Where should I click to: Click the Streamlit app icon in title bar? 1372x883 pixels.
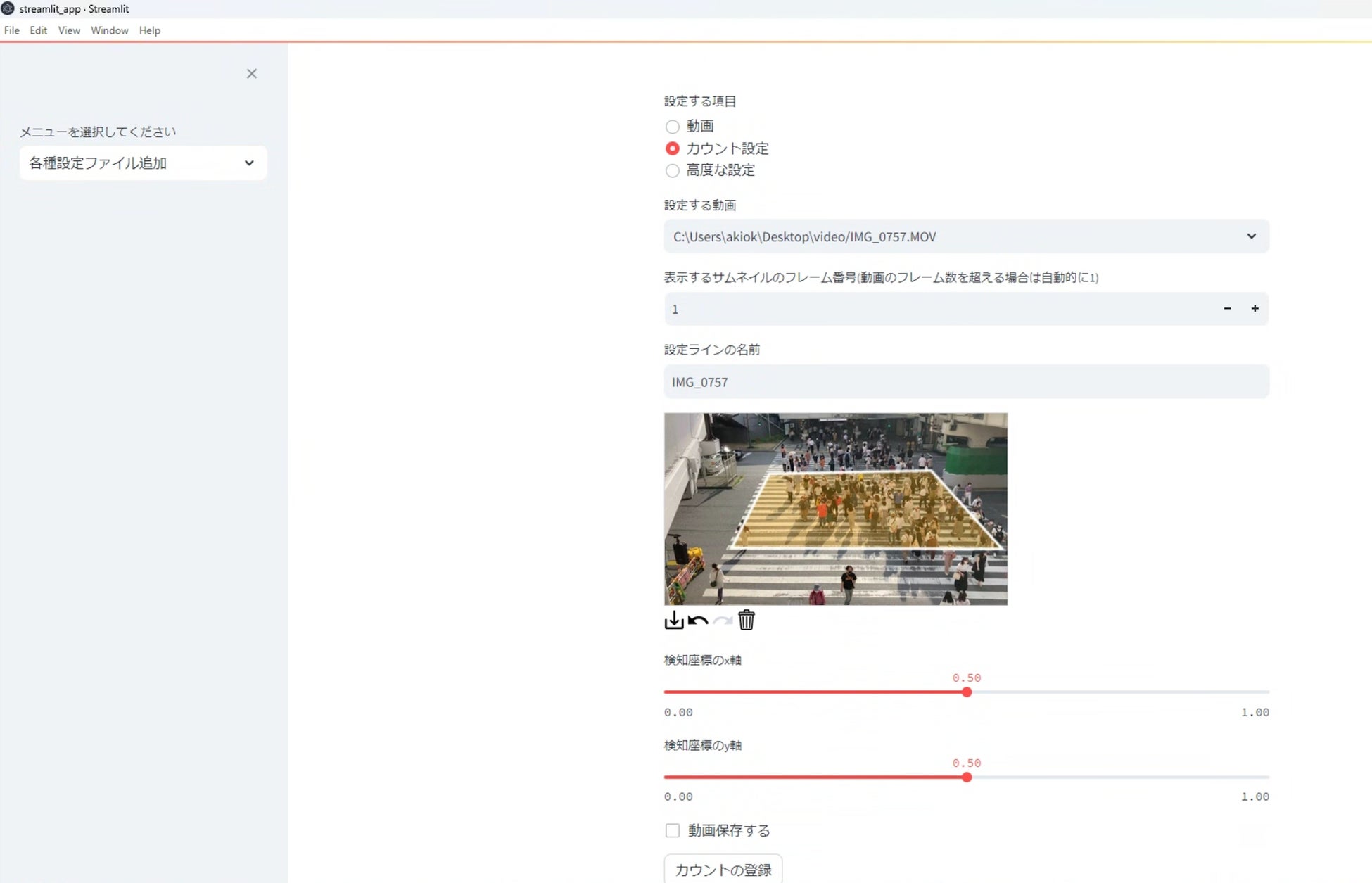(8, 8)
